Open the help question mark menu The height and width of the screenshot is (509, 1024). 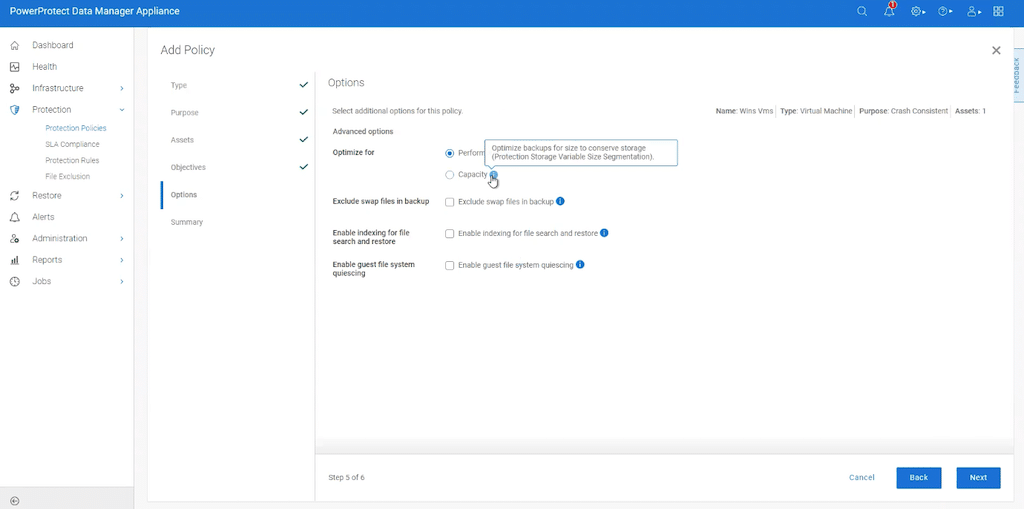point(945,11)
